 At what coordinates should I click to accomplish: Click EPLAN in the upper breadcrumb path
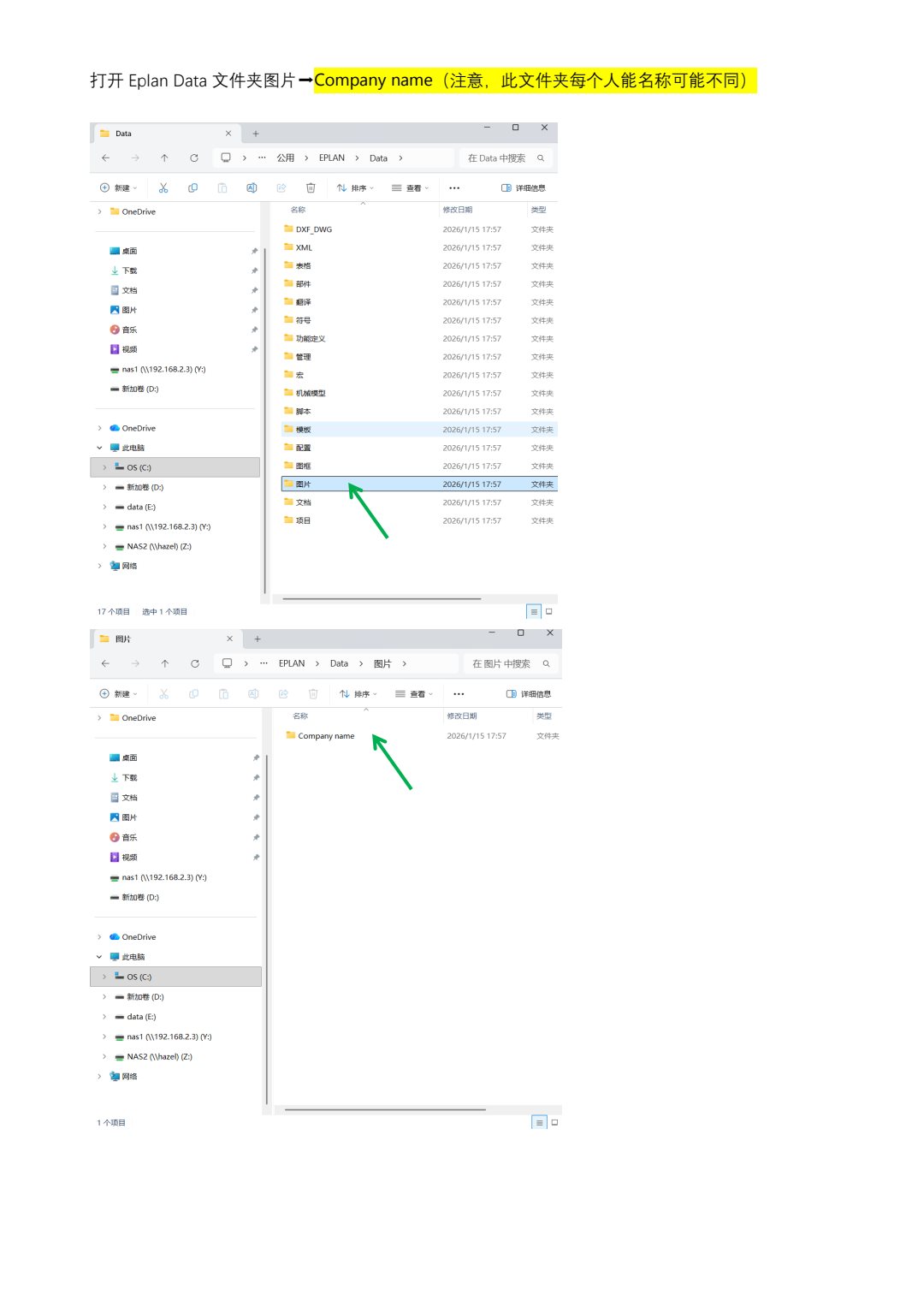[332, 157]
